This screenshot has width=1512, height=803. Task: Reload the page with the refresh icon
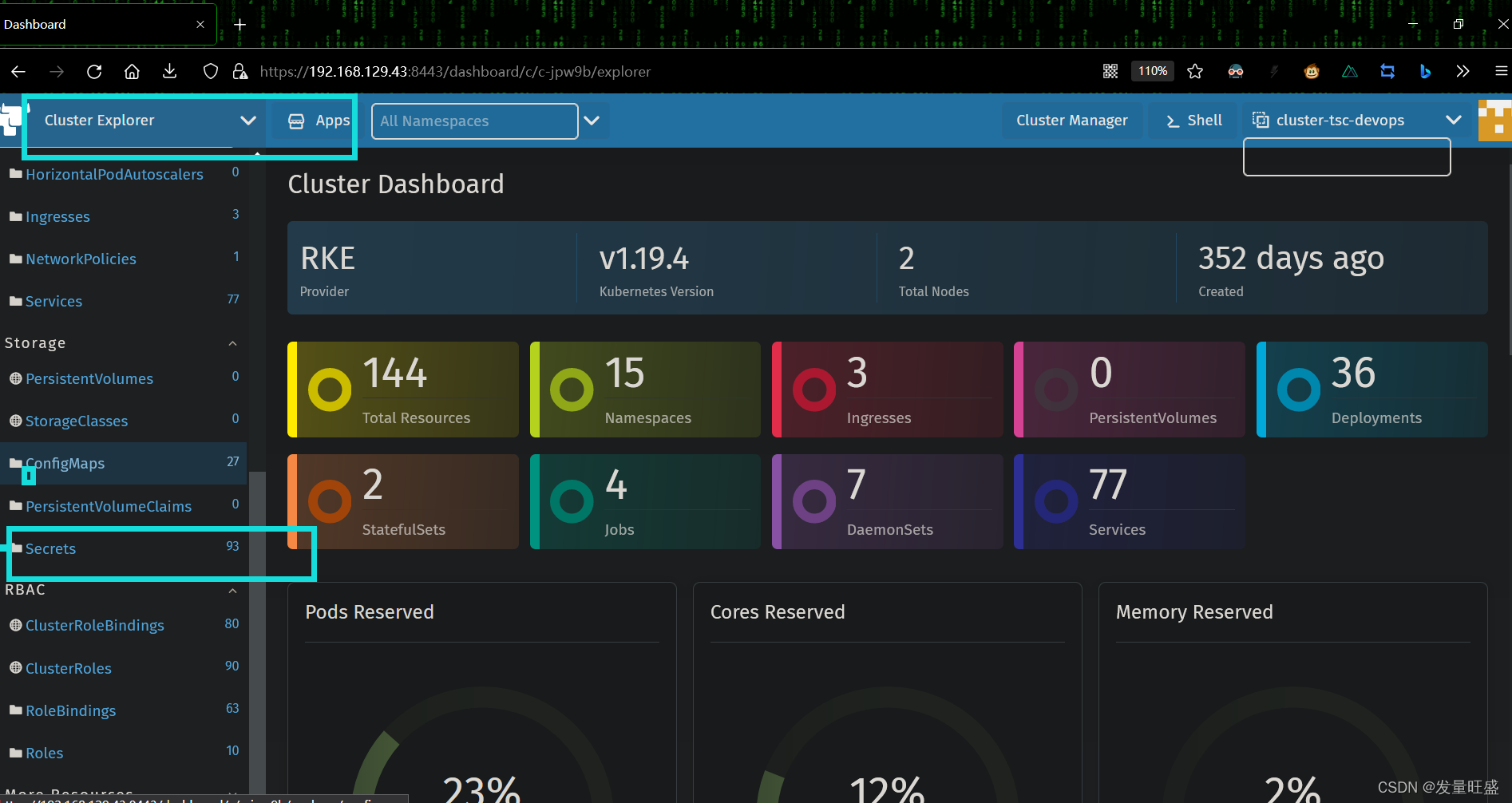[94, 72]
